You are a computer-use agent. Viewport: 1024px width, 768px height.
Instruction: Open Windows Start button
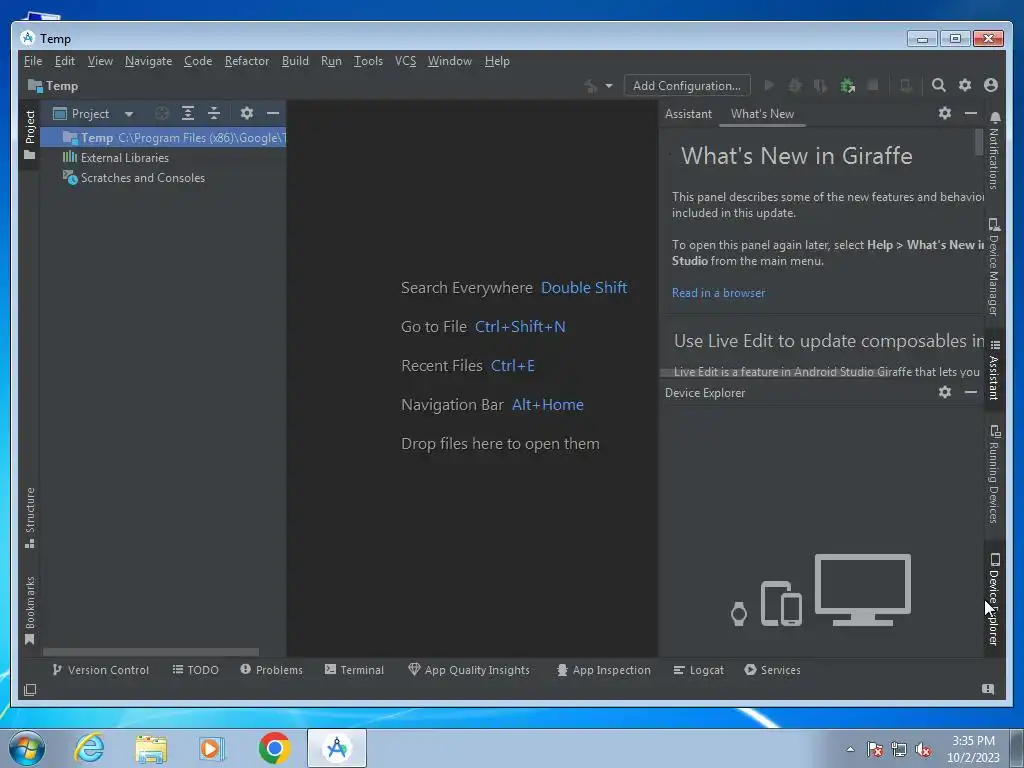pos(27,748)
